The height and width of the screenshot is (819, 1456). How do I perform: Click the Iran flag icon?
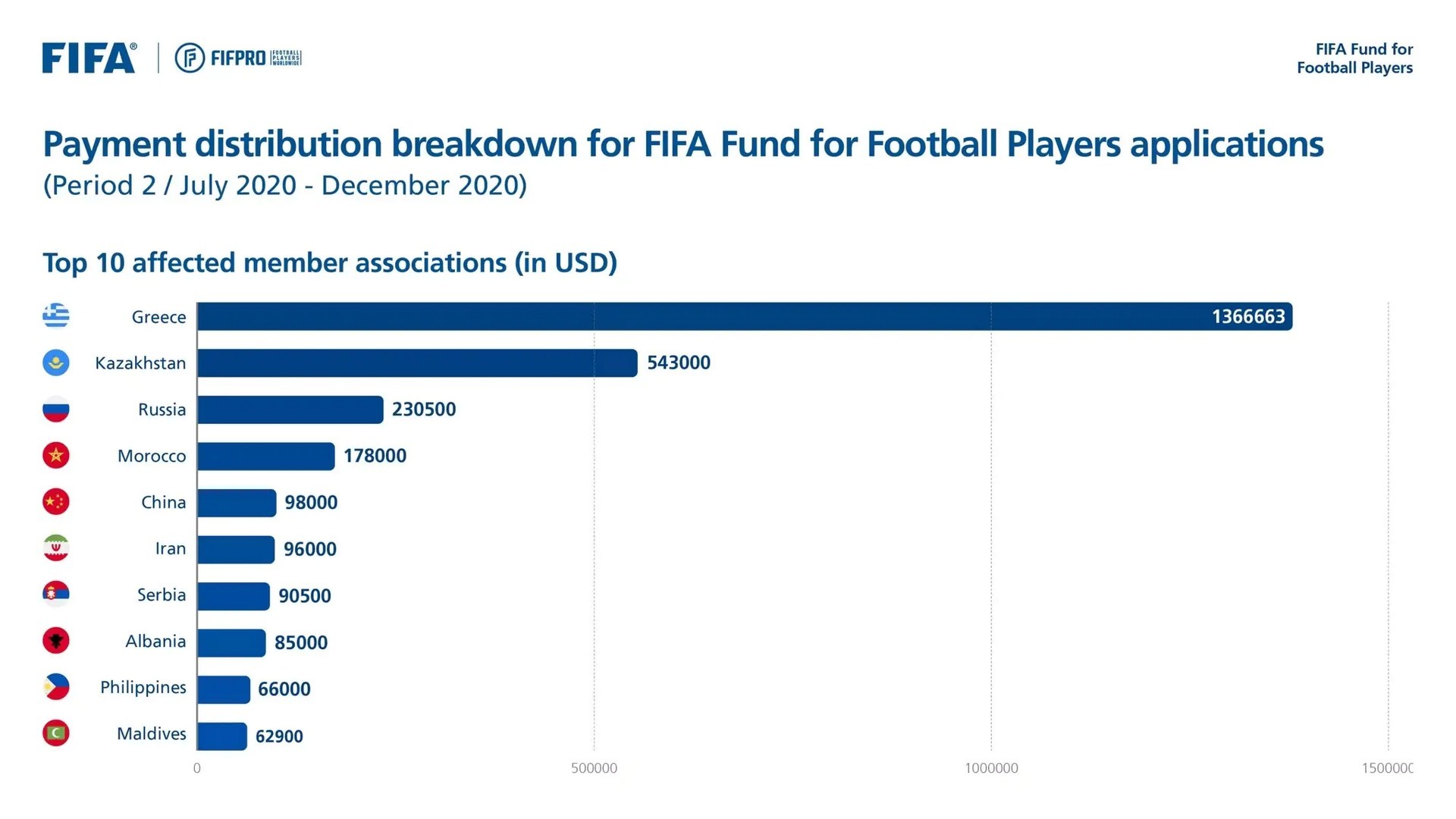click(56, 548)
